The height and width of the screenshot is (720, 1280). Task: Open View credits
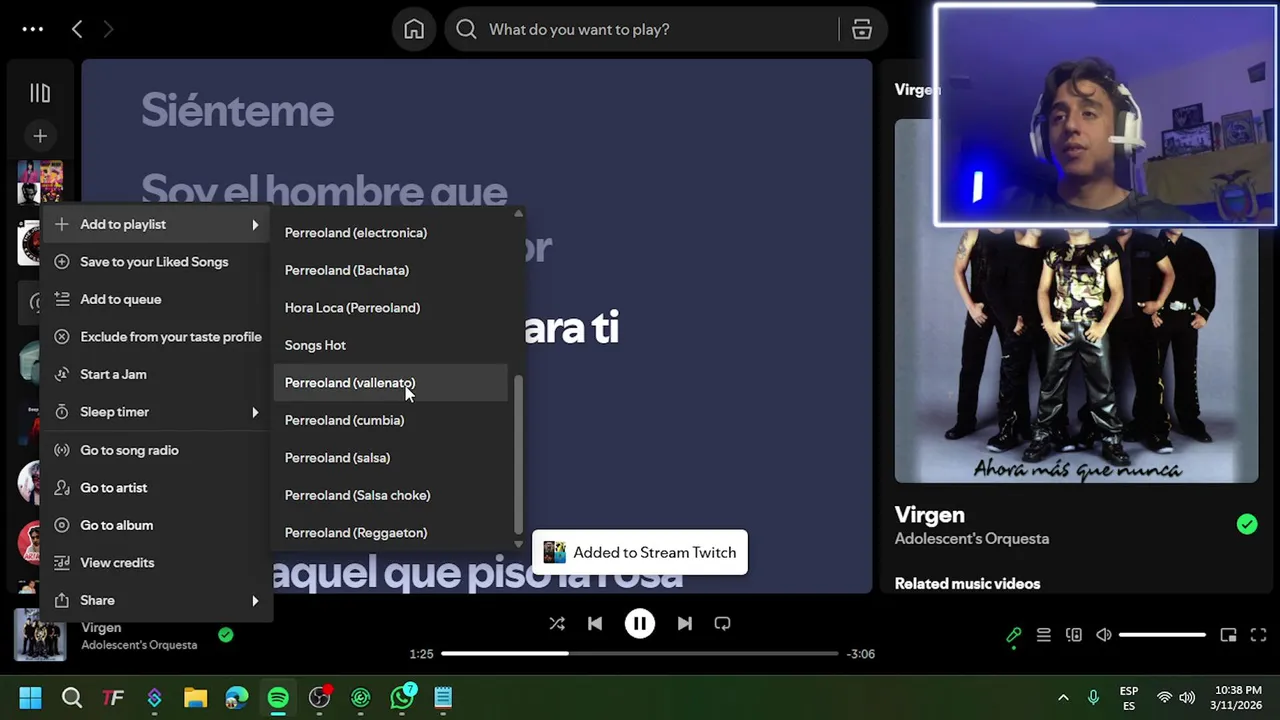156,562
